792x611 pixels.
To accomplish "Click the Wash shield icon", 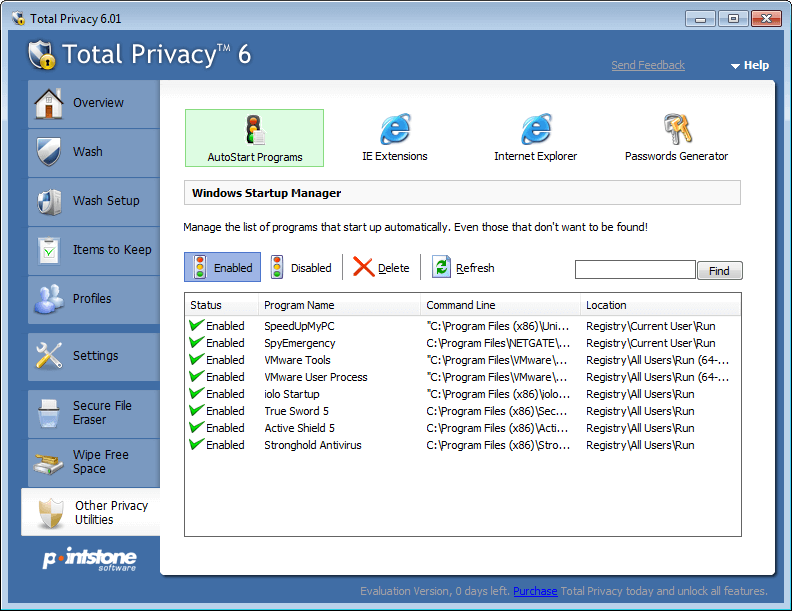I will coord(48,151).
